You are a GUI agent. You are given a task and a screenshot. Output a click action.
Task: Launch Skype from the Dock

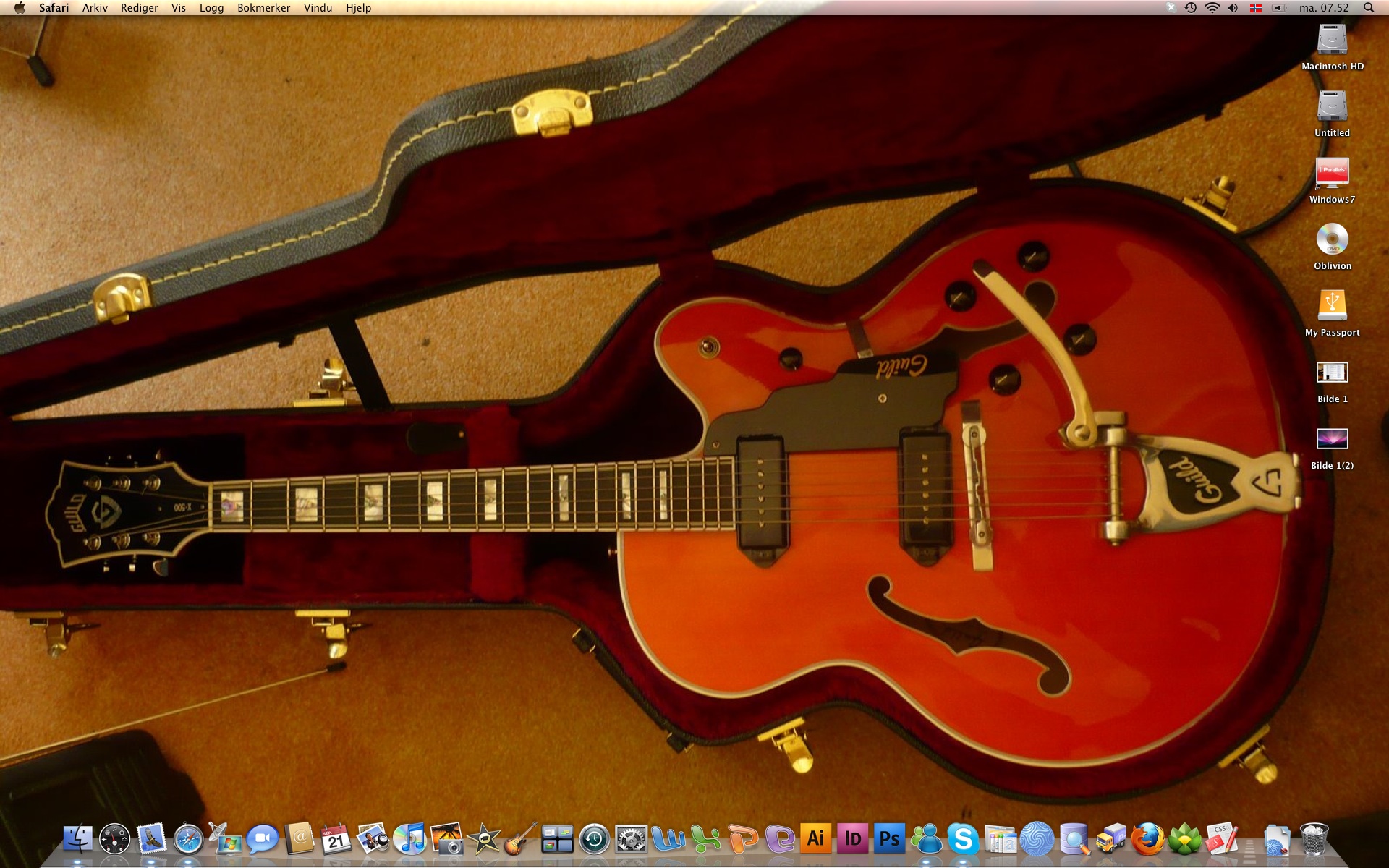point(963,839)
